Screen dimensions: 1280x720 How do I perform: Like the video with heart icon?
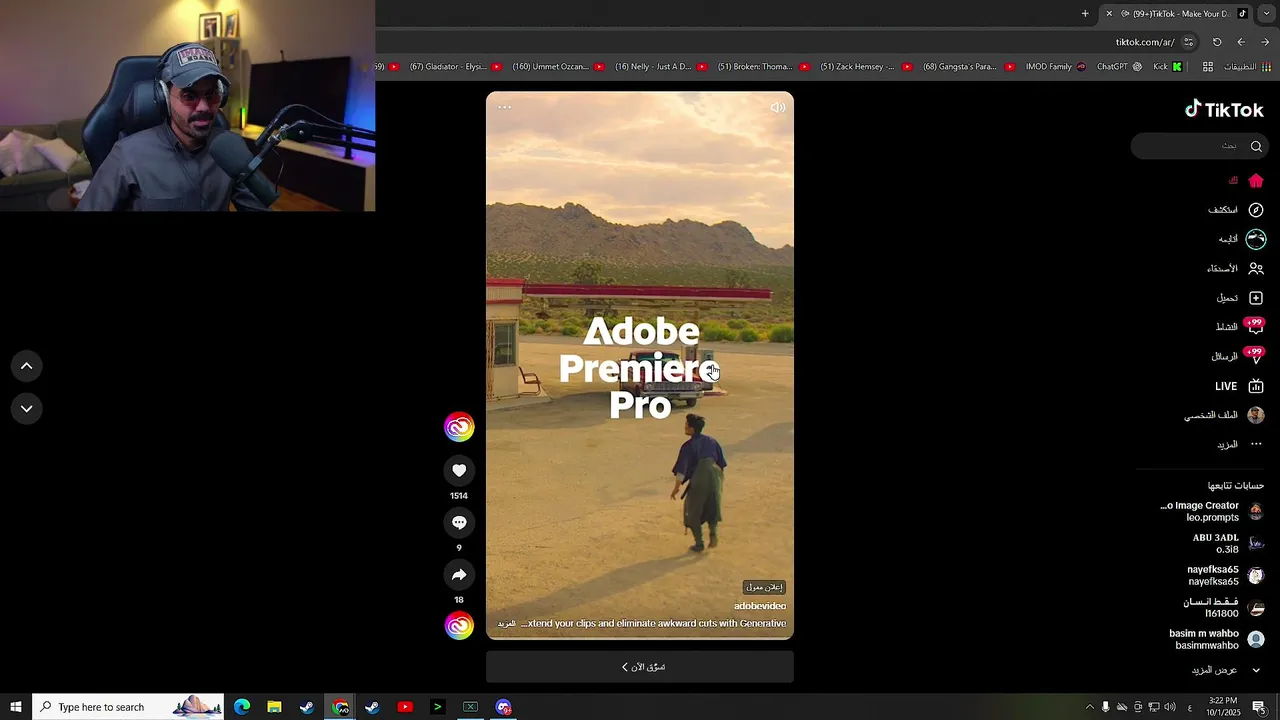coord(459,470)
